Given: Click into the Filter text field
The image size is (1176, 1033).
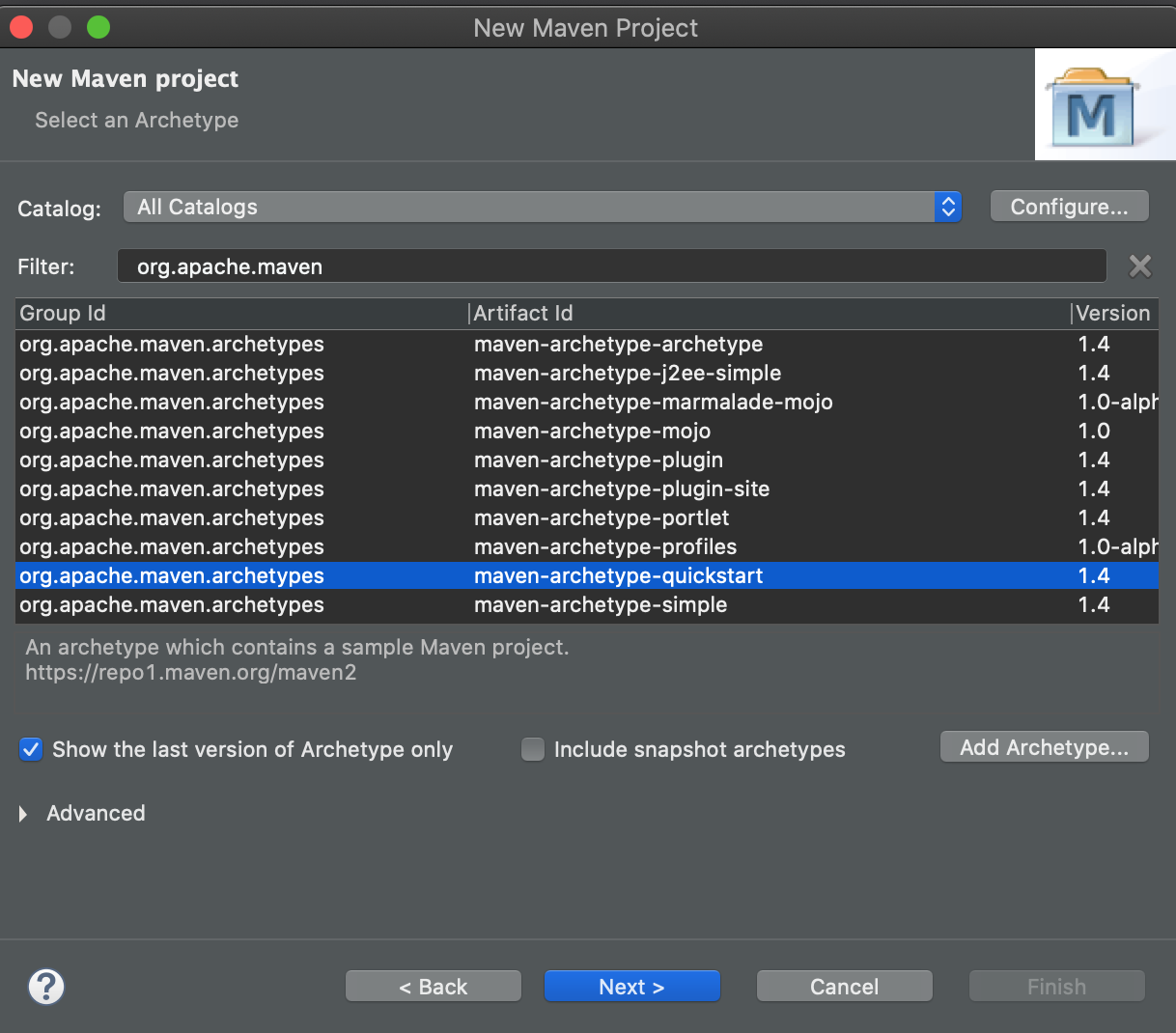Looking at the screenshot, I should pyautogui.click(x=611, y=266).
